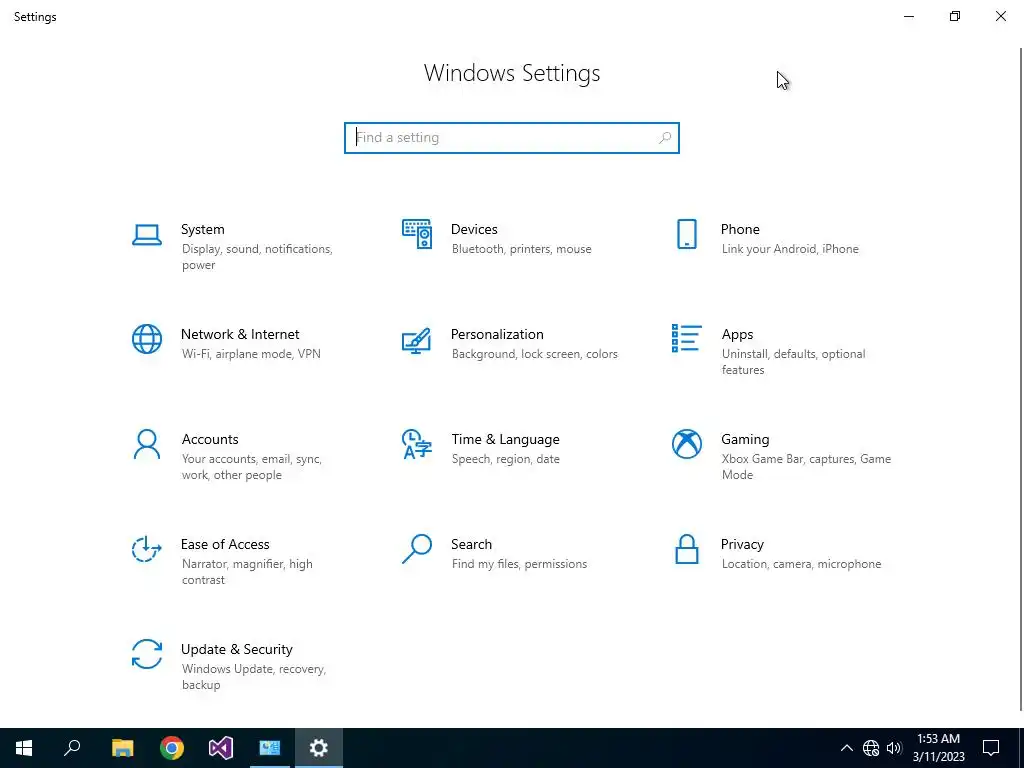Click the Settings window vertical scrollbar
This screenshot has height=768, width=1024.
pyautogui.click(x=1021, y=379)
